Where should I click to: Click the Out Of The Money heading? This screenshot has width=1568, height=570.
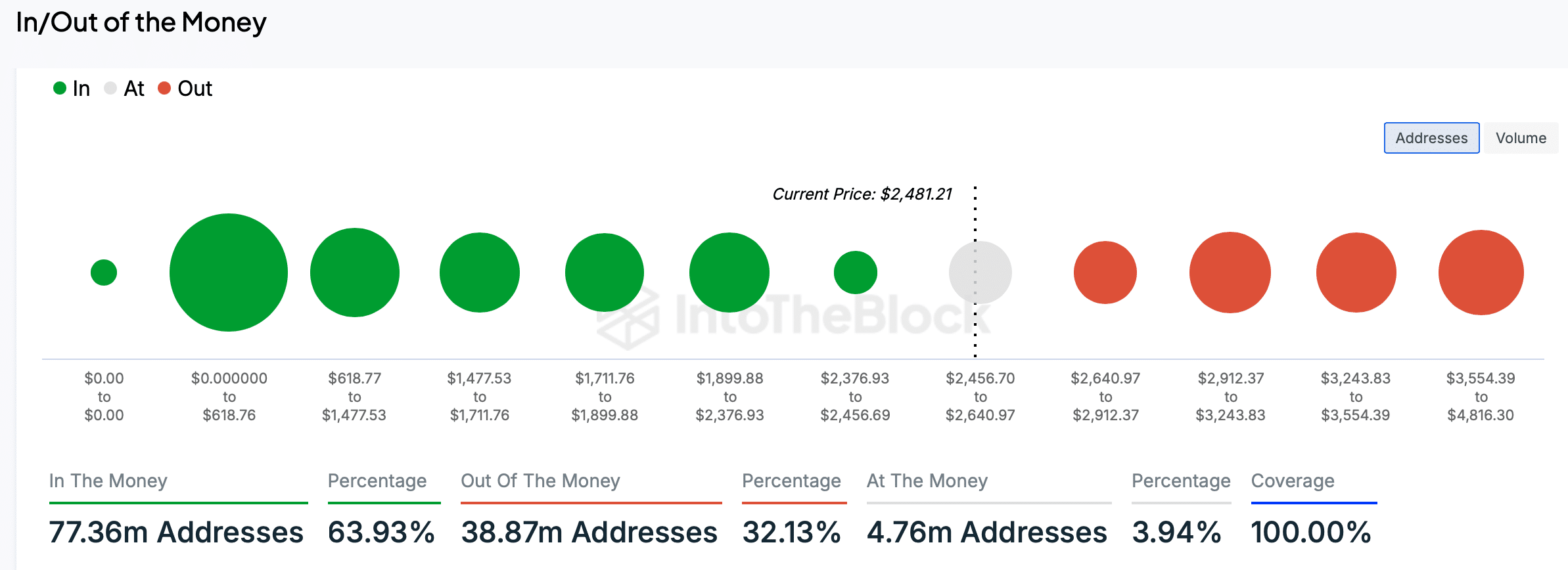pyautogui.click(x=540, y=481)
